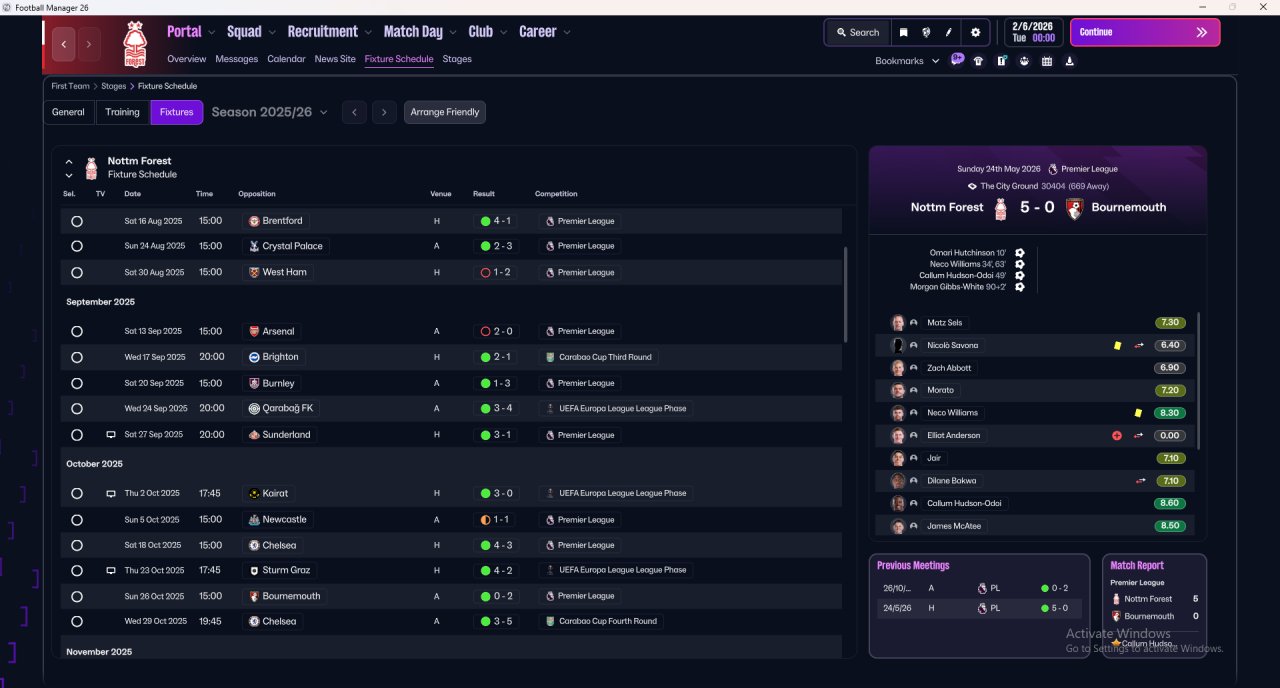1280x688 pixels.
Task: Go to next season with right arrow button
Action: coord(384,112)
